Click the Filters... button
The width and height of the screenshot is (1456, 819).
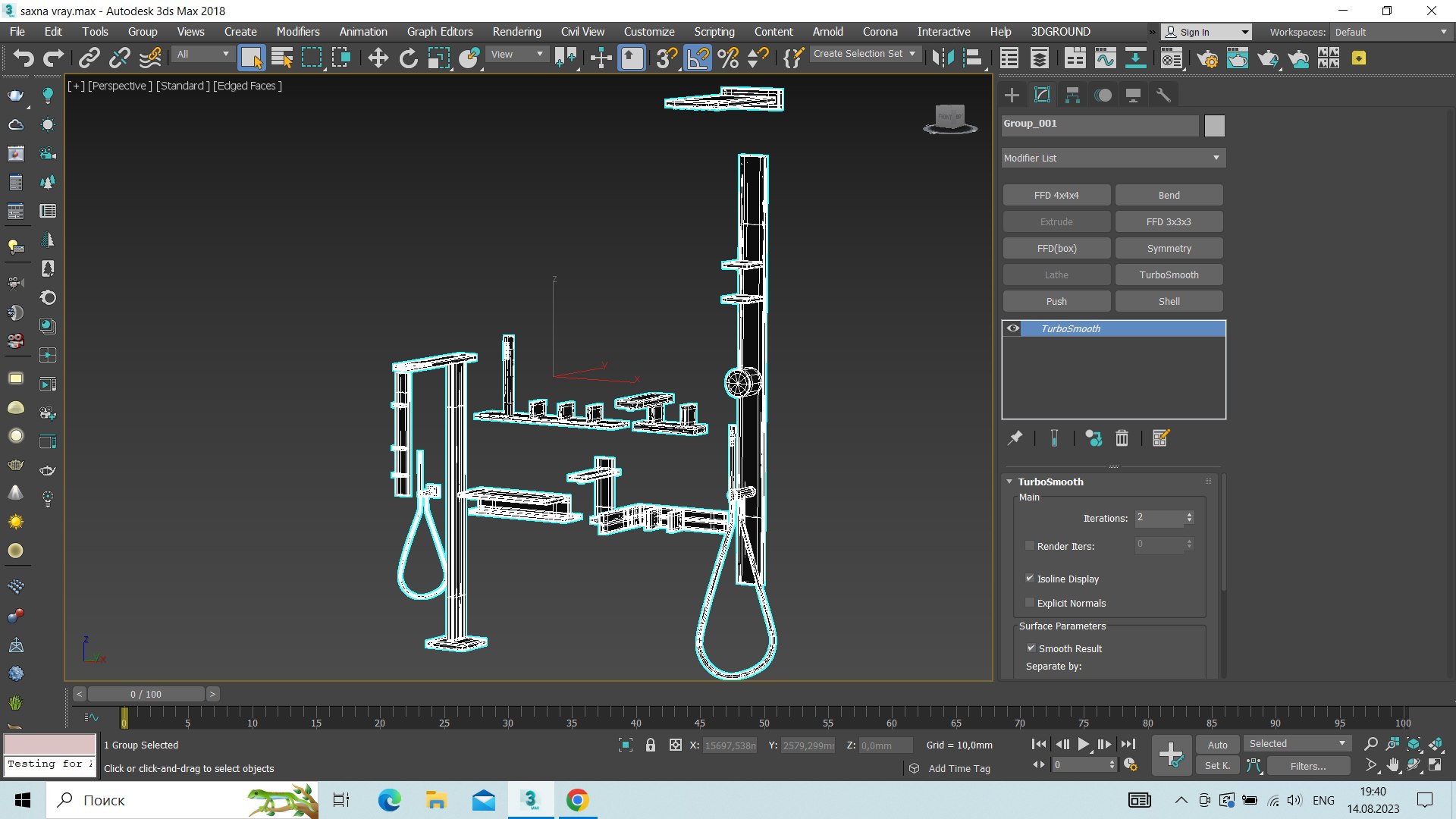(1308, 766)
